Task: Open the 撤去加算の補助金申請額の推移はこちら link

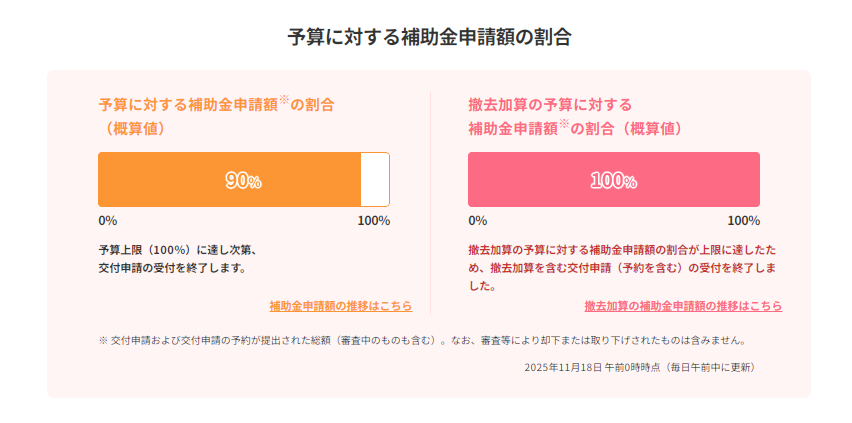Action: [683, 306]
